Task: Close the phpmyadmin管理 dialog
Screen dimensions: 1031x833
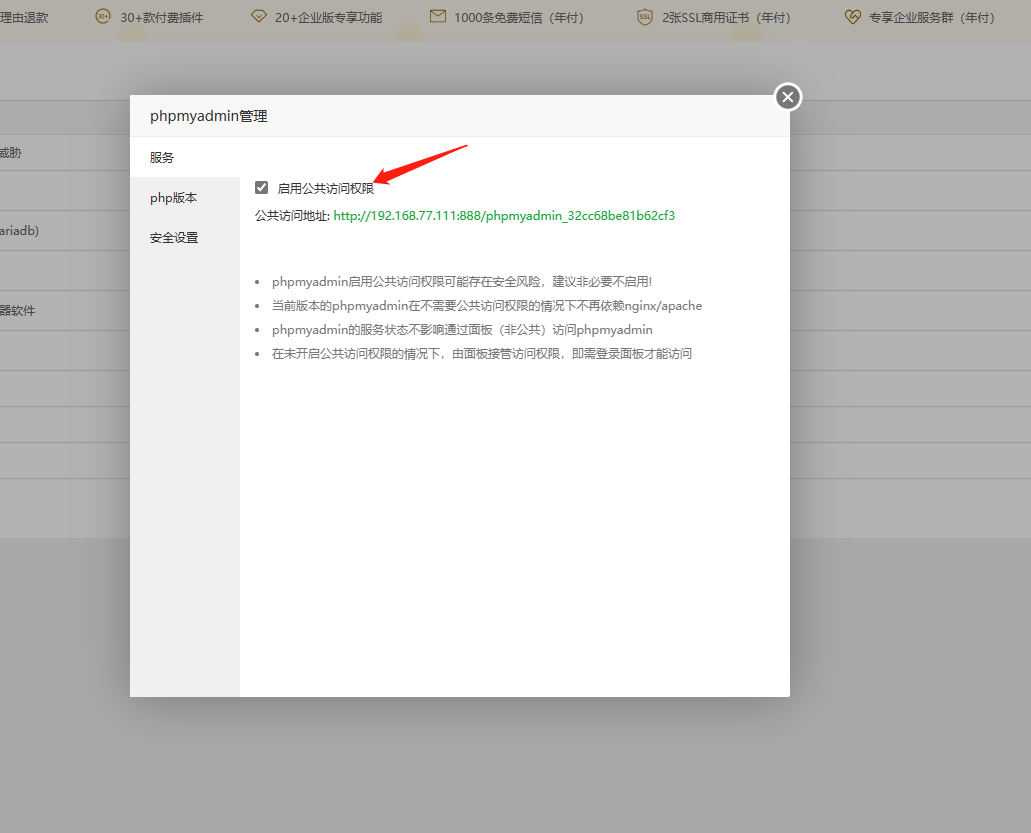Action: pyautogui.click(x=788, y=97)
